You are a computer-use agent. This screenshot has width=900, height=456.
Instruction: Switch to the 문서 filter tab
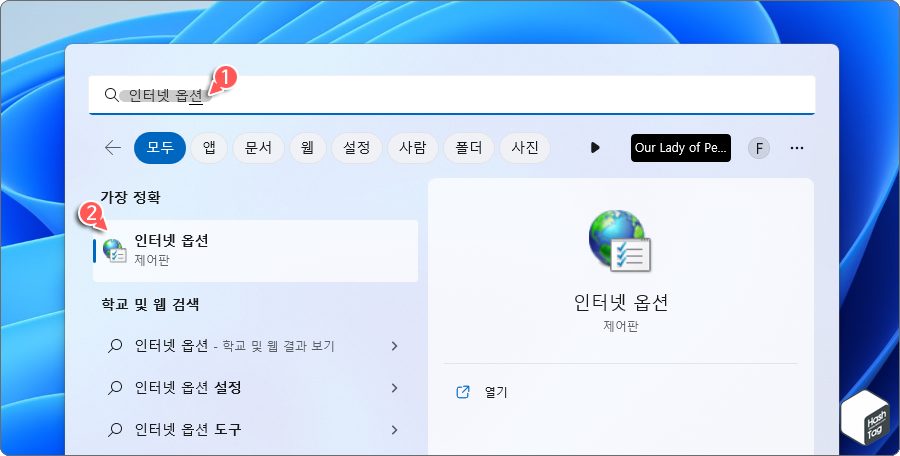[x=258, y=148]
